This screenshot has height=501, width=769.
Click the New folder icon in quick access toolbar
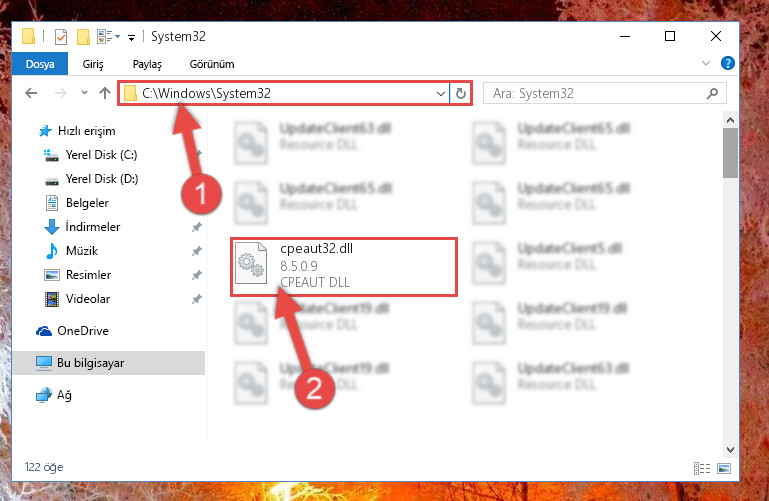[83, 37]
